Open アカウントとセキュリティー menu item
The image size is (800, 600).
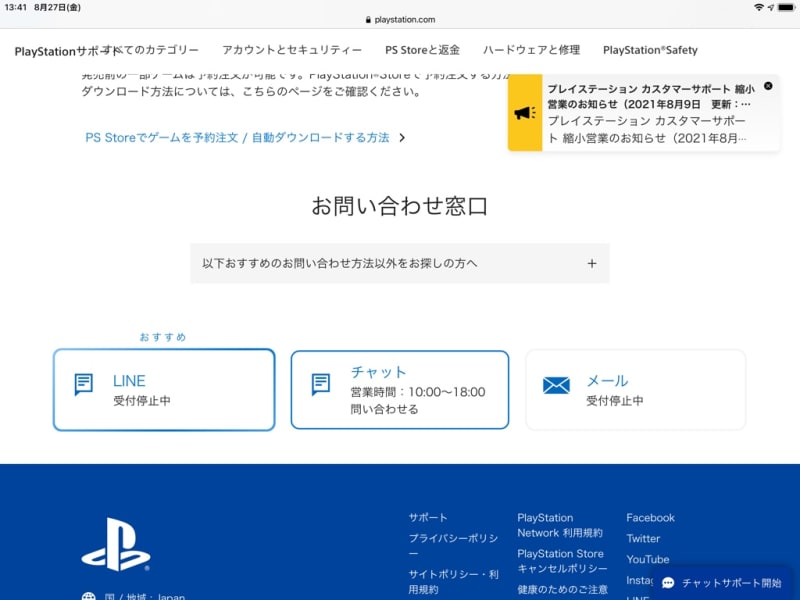click(292, 50)
